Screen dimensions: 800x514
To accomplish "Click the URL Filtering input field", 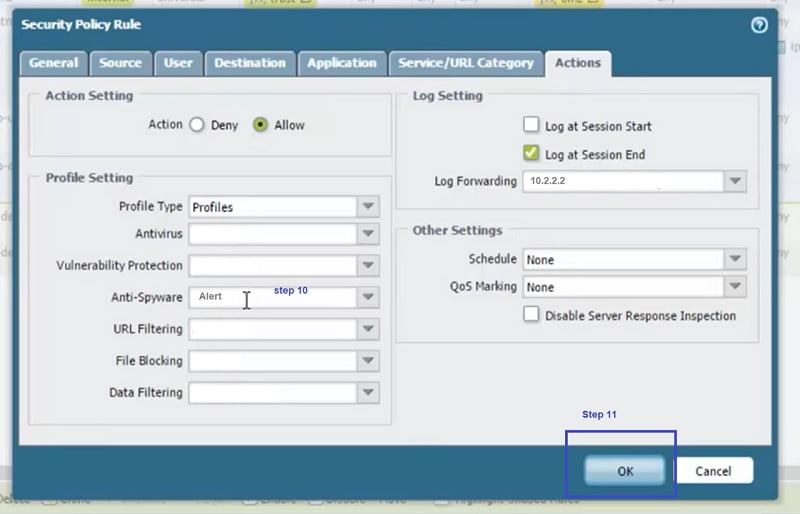I will click(x=273, y=329).
